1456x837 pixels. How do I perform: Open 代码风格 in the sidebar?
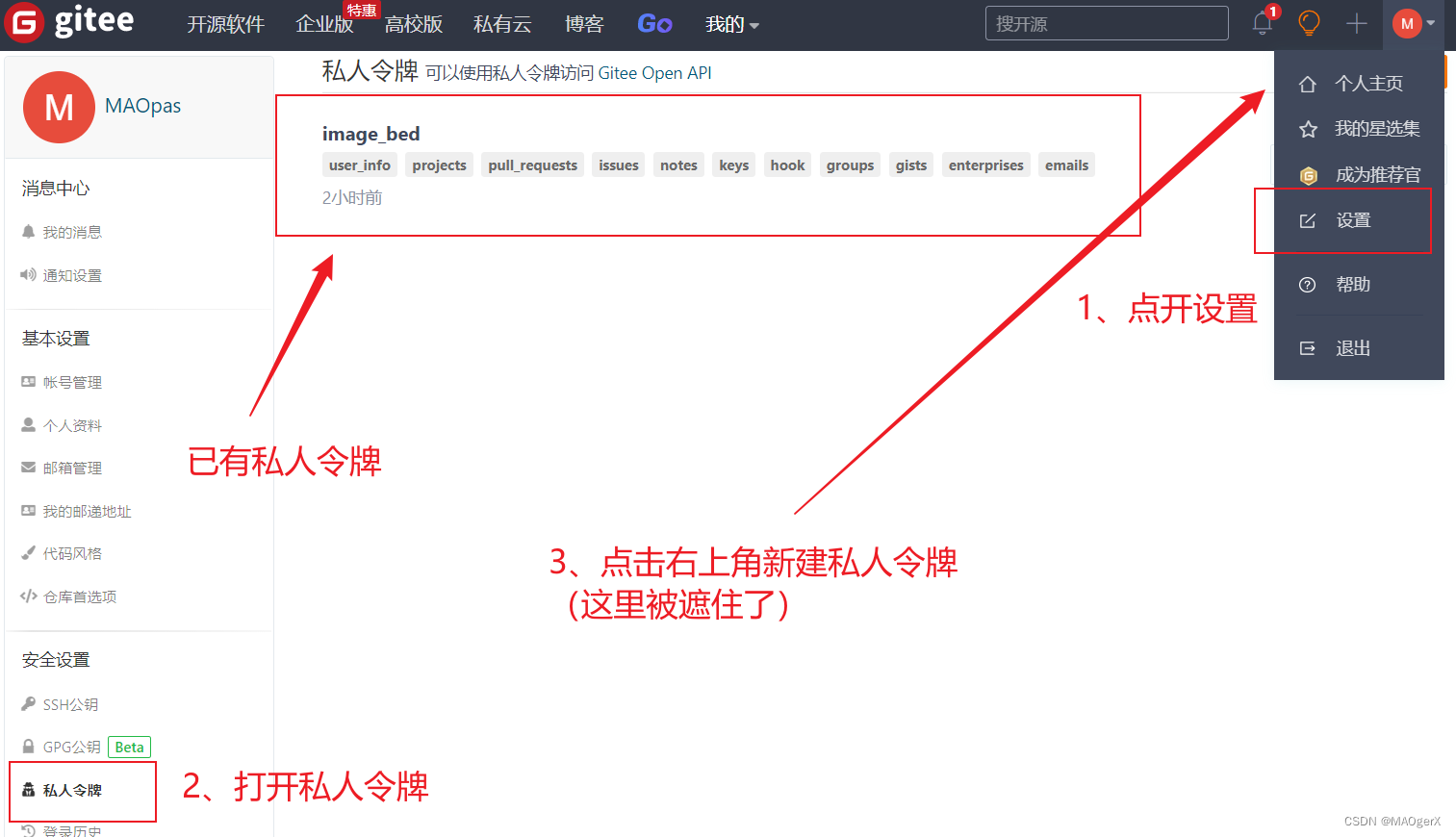tap(72, 553)
